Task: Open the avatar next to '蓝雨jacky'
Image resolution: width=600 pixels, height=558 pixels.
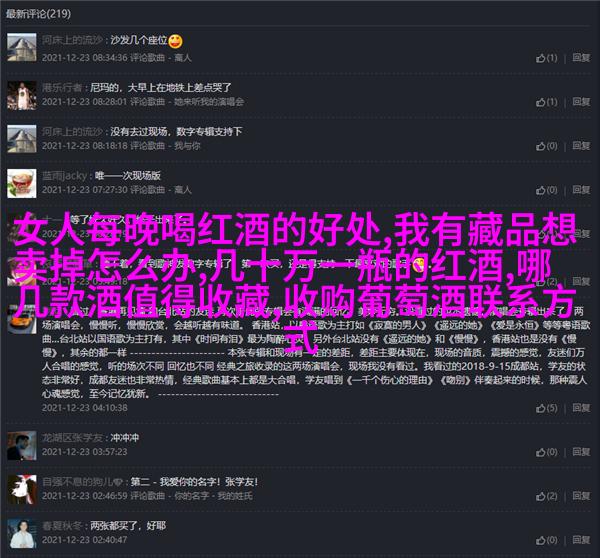Action: (x=22, y=183)
